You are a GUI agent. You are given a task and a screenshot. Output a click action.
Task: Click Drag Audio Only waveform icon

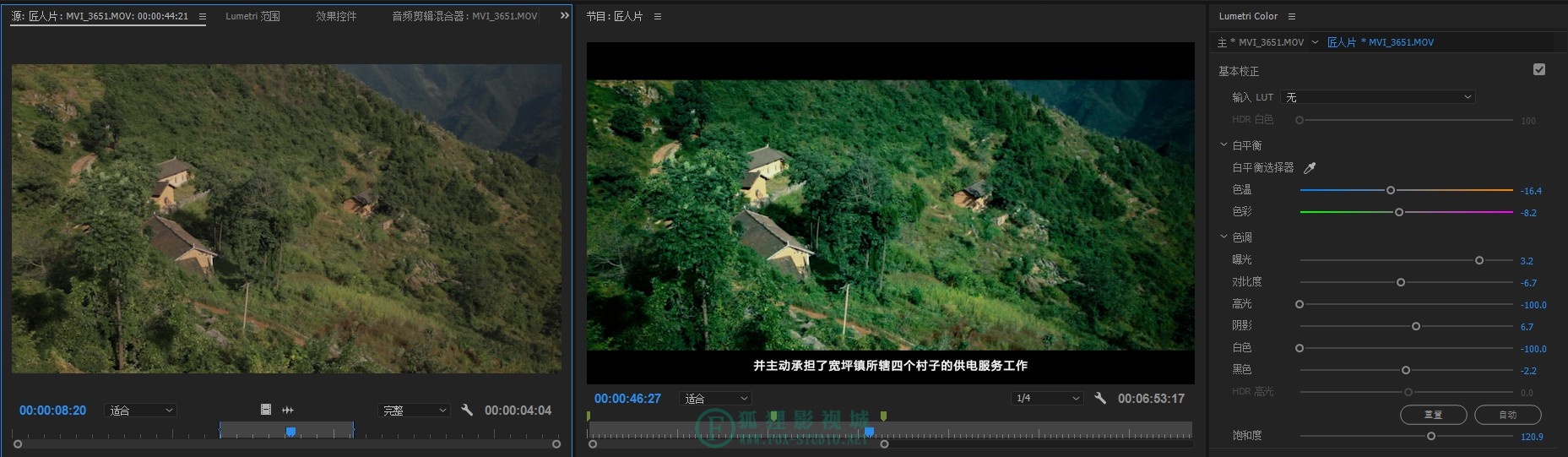(288, 410)
